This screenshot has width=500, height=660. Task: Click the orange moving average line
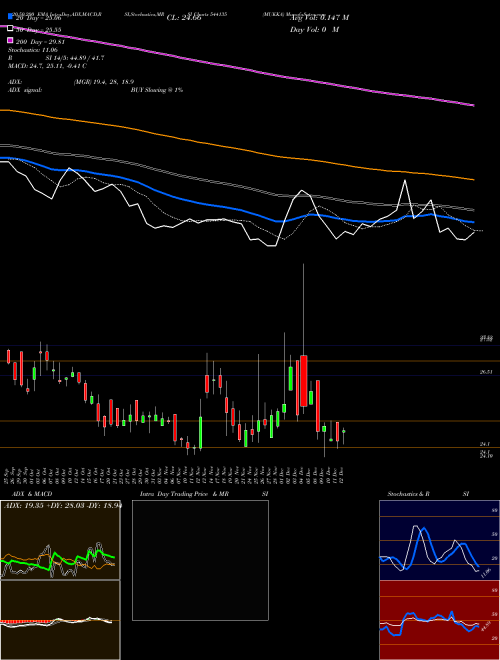coord(236,146)
